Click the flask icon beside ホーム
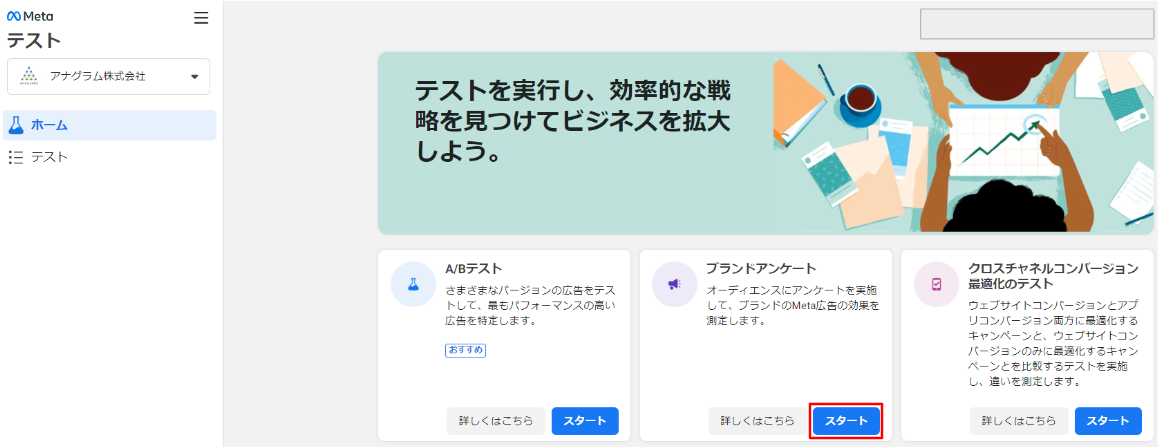Screen dimensions: 1160x447 point(15,125)
